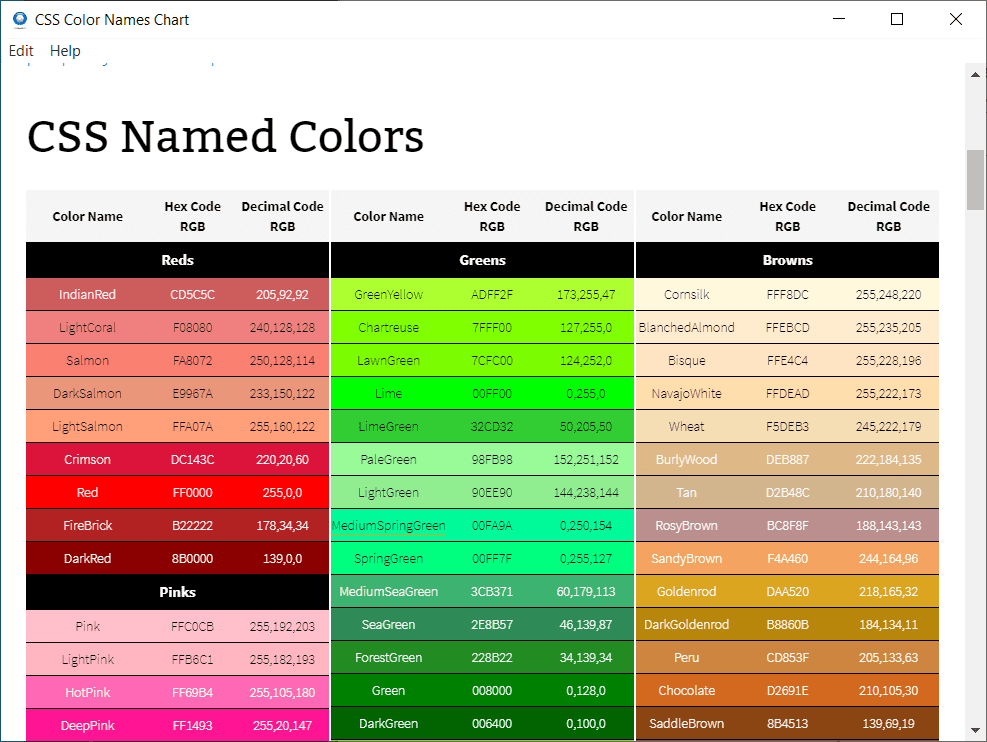This screenshot has height=742, width=987.
Task: Open the Help menu
Action: pos(65,51)
